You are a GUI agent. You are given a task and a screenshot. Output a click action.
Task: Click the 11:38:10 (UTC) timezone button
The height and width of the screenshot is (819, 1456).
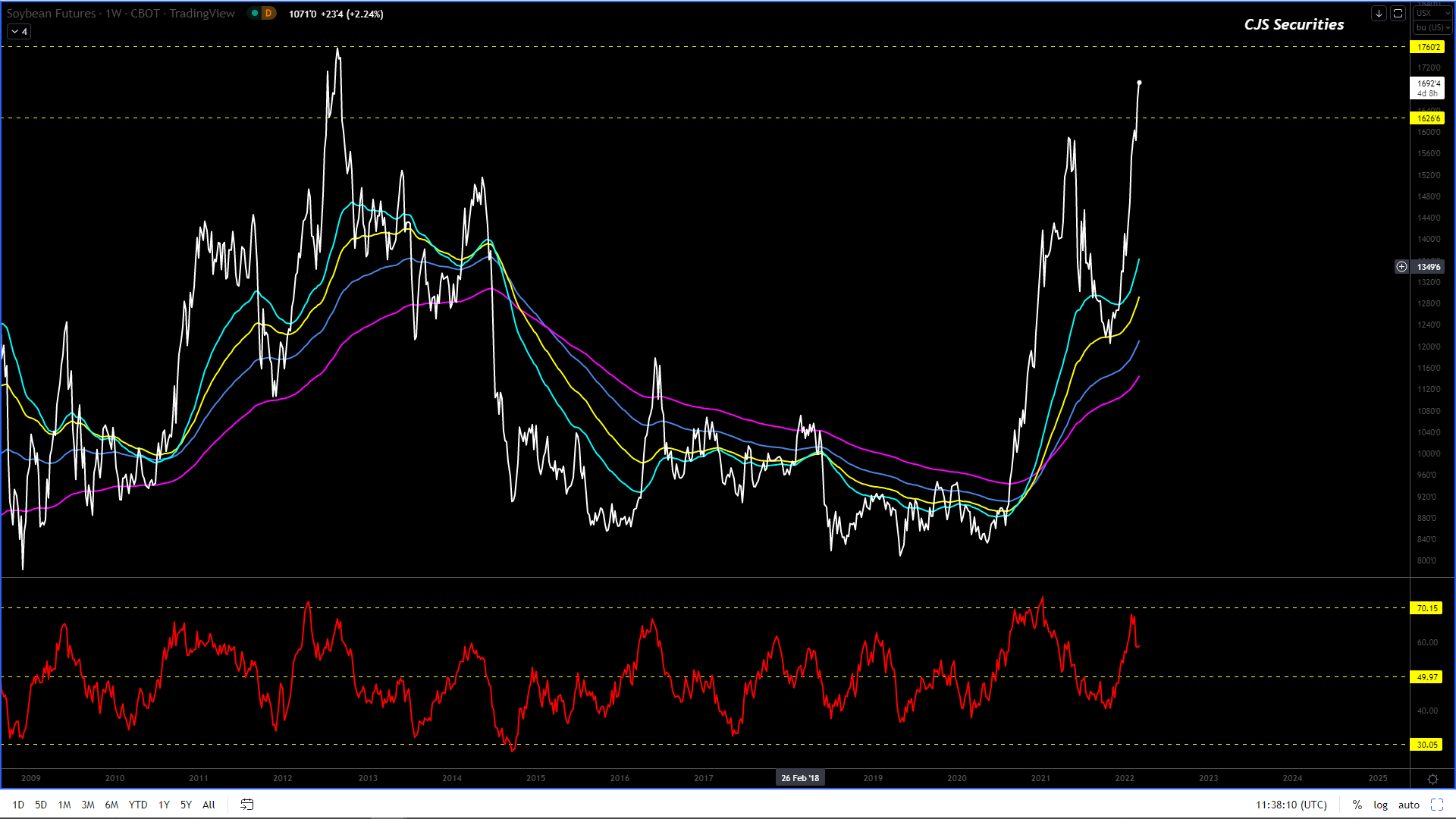click(1291, 805)
